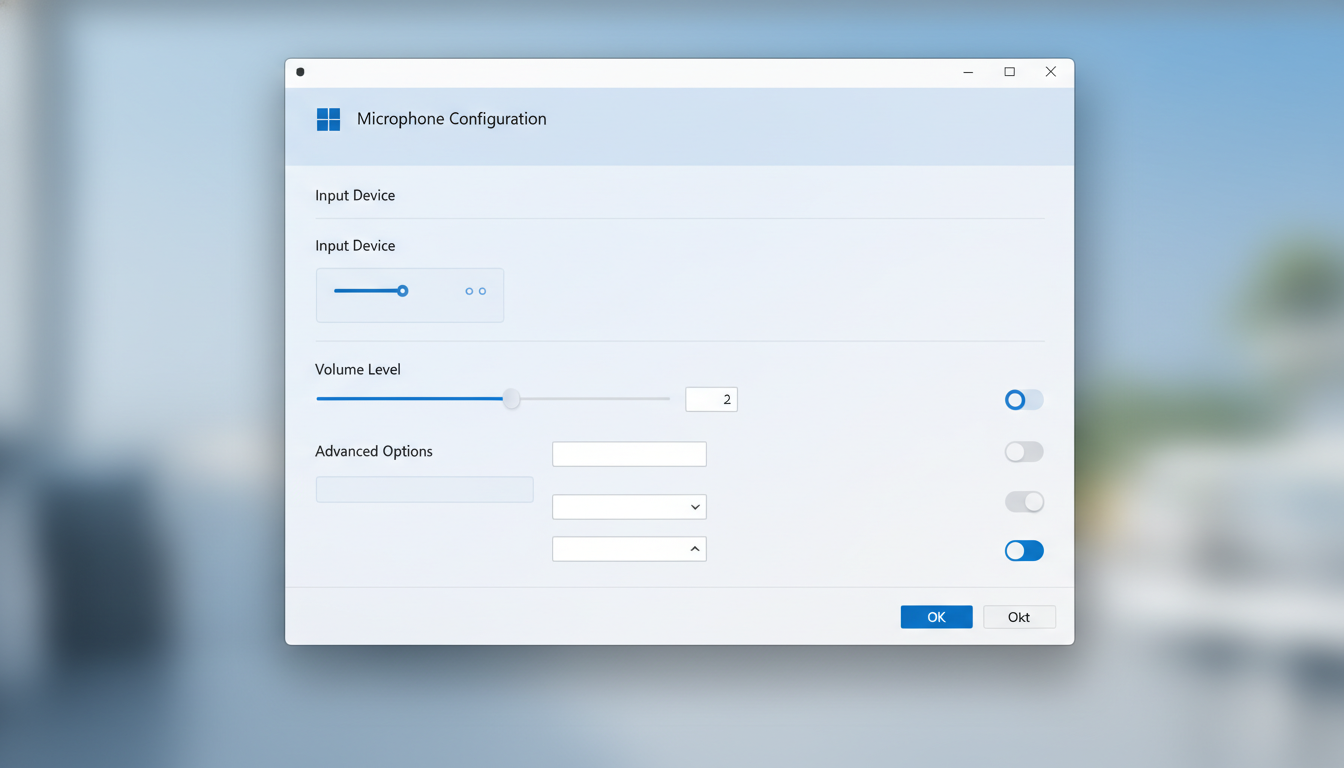
Task: Click the empty text field next to Advanced Options
Action: [x=628, y=453]
